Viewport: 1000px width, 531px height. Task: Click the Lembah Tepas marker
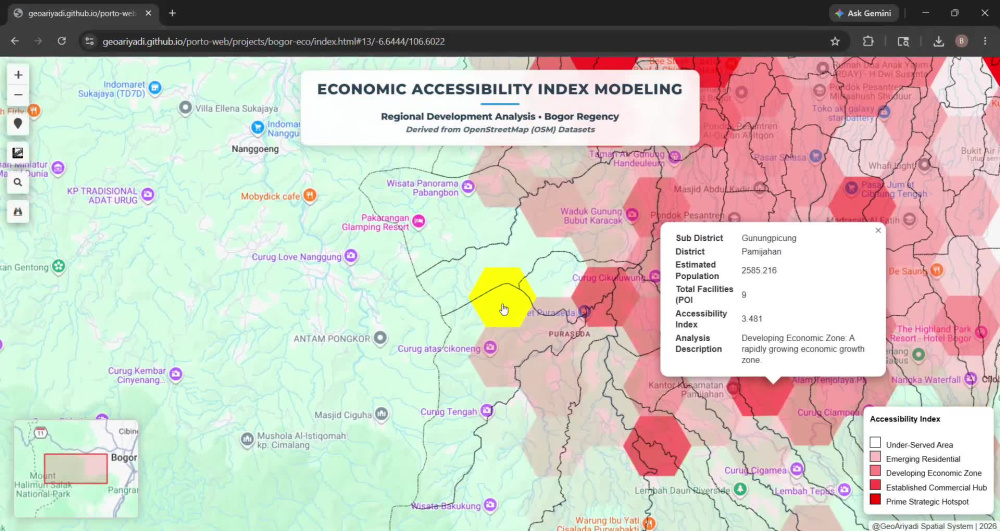[x=844, y=490]
